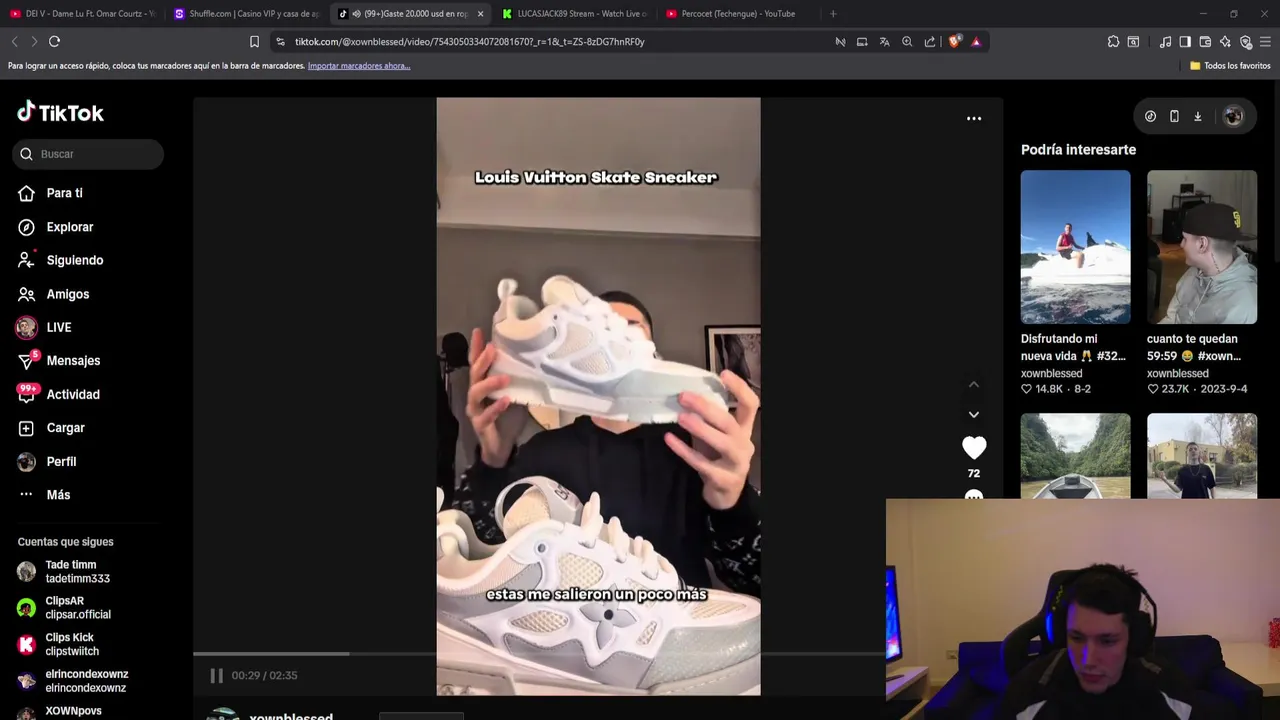
Task: Click the music note playlist icon
Action: click(x=1165, y=42)
